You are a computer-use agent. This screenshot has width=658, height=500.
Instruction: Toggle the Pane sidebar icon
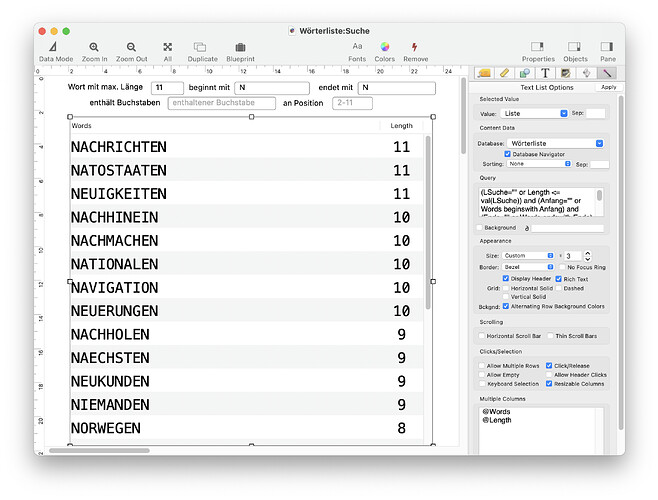click(607, 47)
